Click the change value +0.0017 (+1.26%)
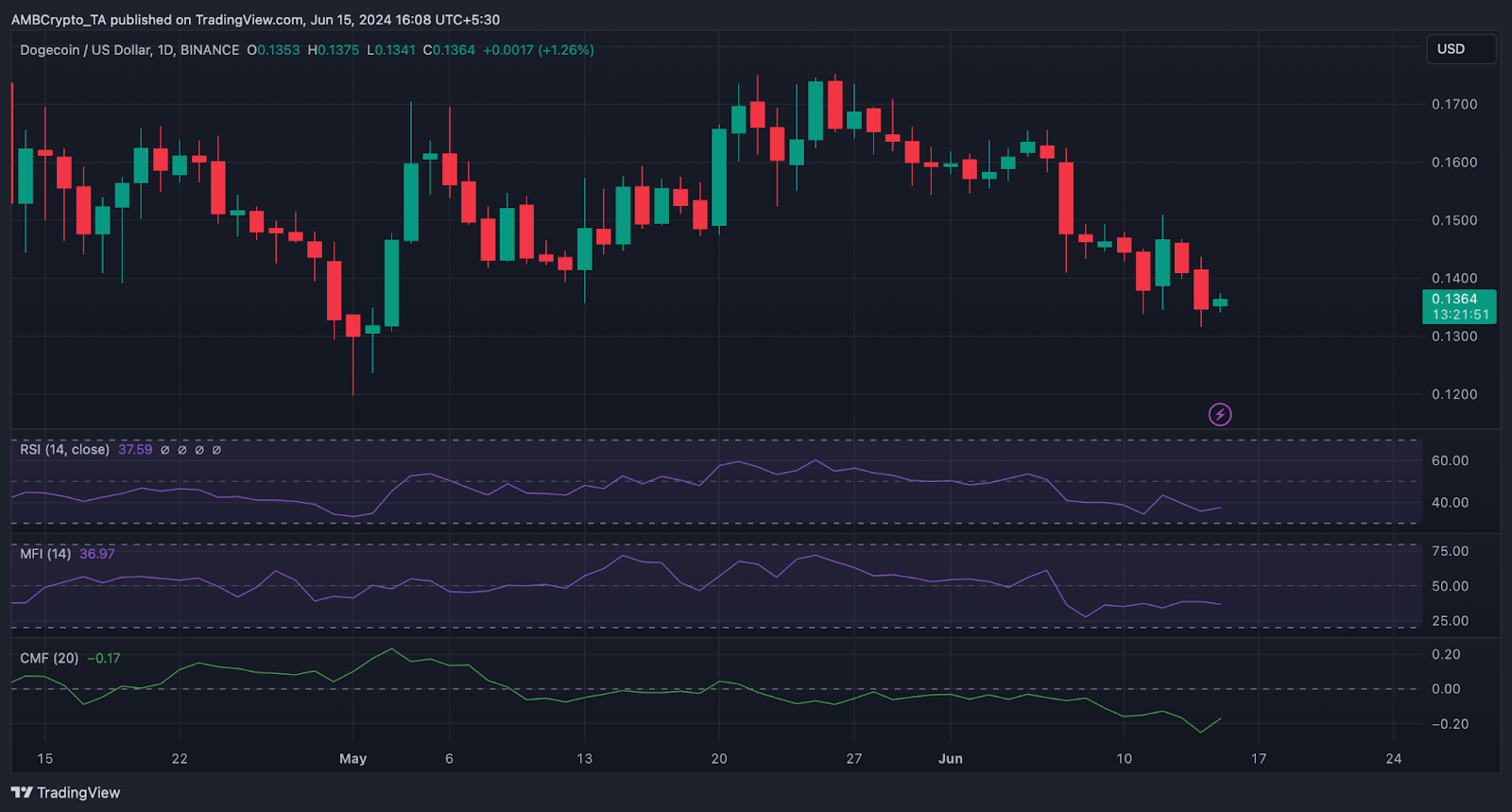 point(539,50)
